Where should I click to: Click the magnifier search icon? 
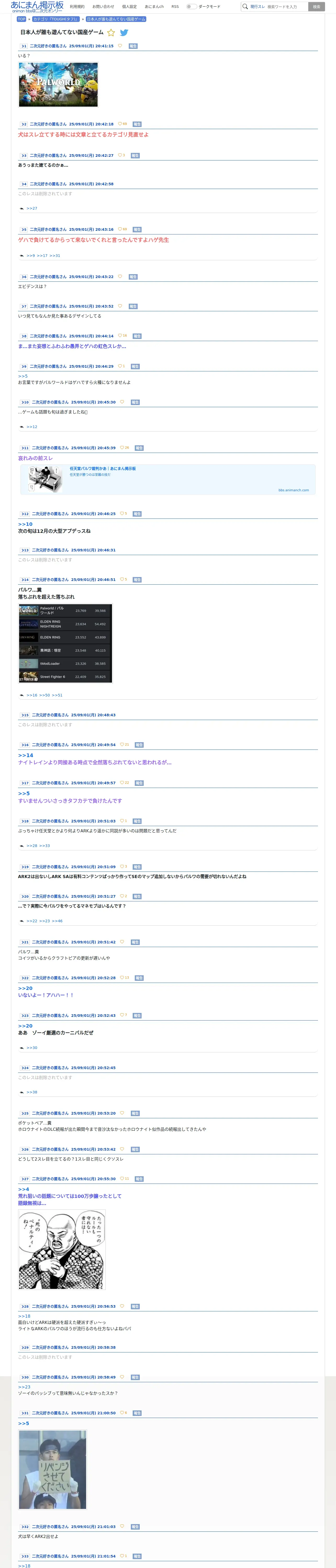(245, 7)
